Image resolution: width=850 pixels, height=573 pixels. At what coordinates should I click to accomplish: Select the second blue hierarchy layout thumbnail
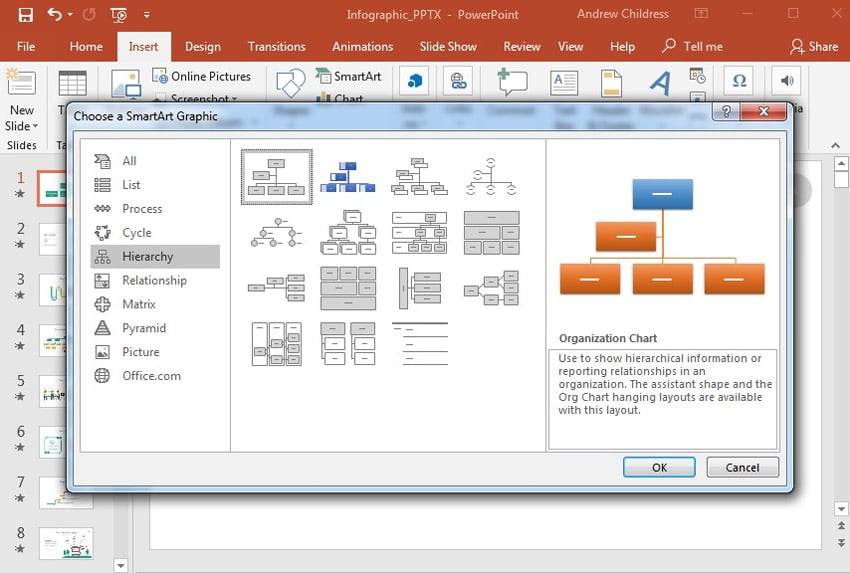tap(347, 176)
